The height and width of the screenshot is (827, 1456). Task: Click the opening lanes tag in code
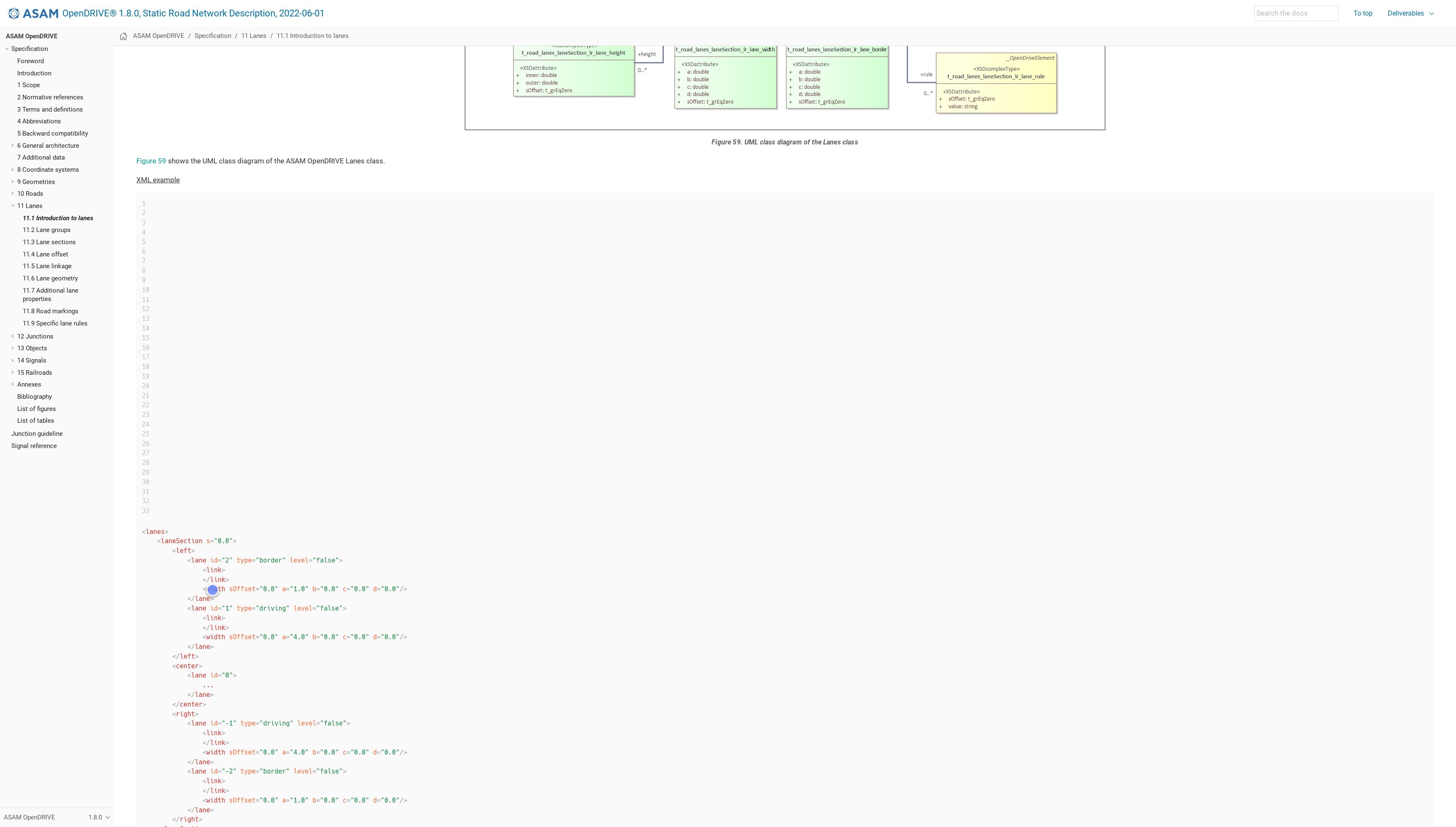click(x=155, y=532)
